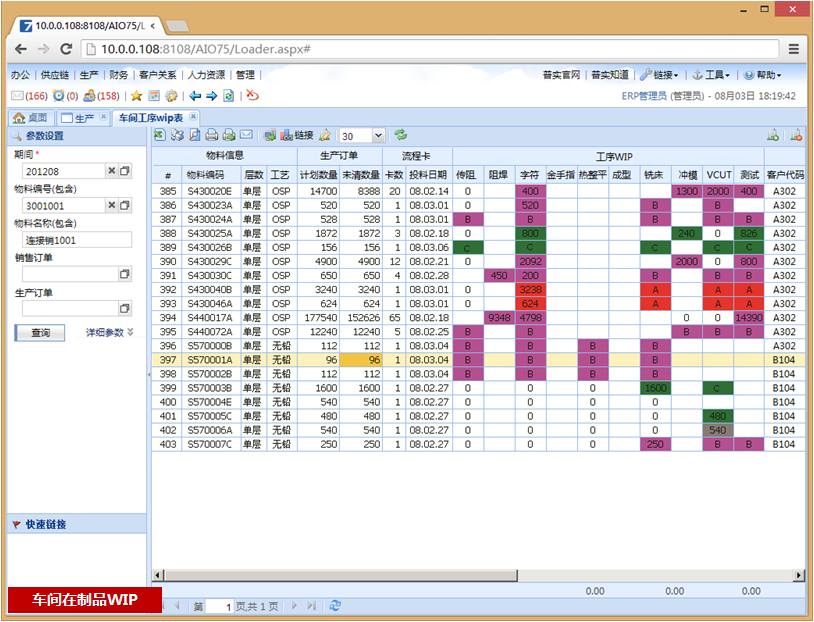The image size is (814, 622).
Task: Go forward with the blue right arrow
Action: 211,96
